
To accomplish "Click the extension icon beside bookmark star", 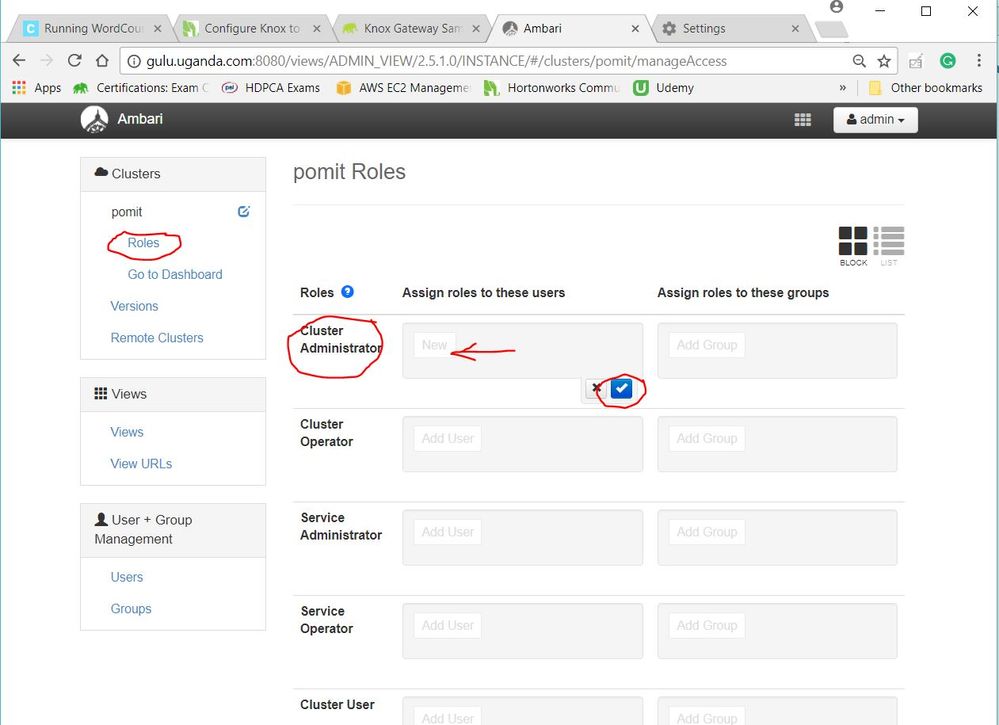I will click(x=916, y=61).
